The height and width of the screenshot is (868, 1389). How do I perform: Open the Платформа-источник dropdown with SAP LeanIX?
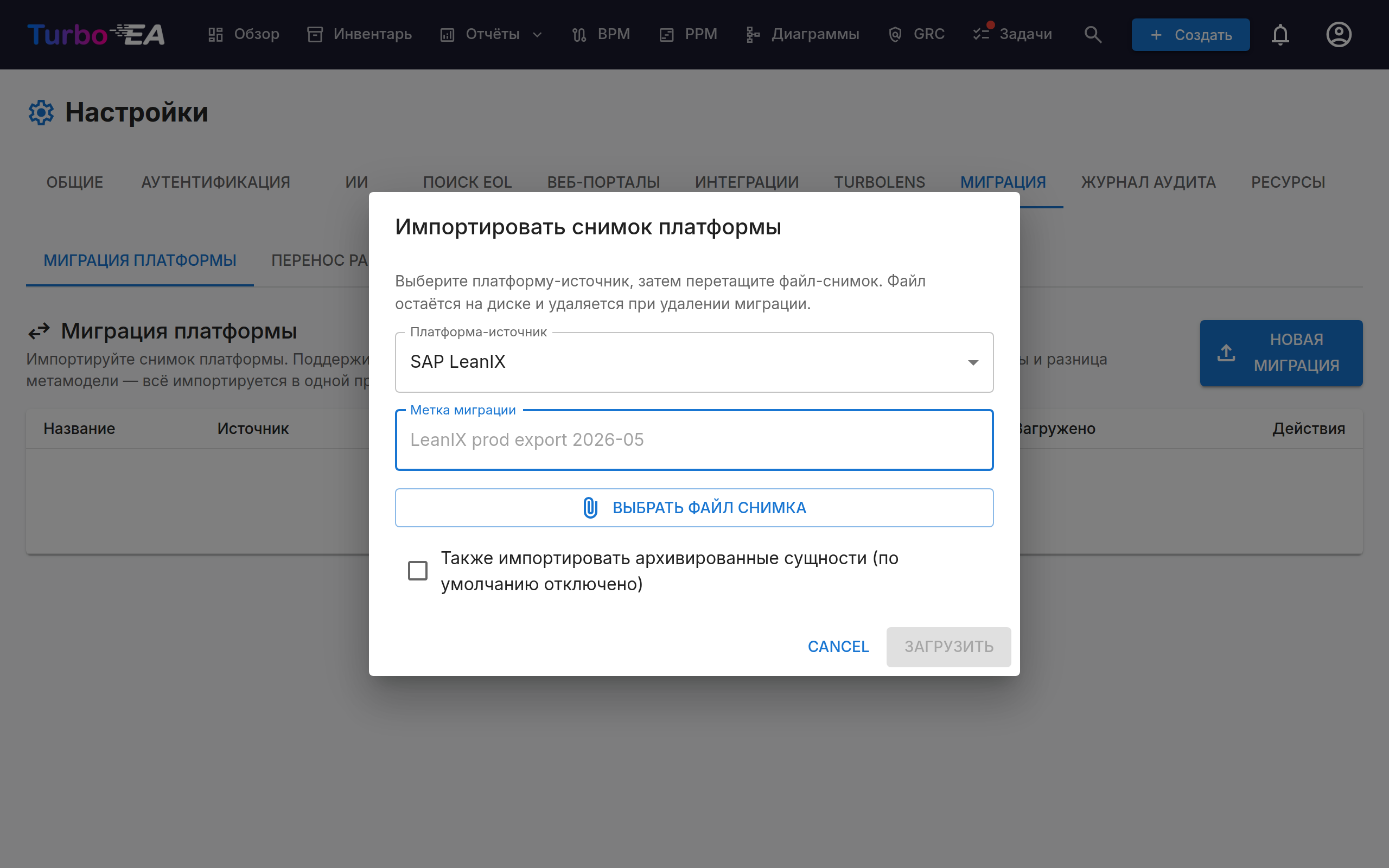point(694,362)
